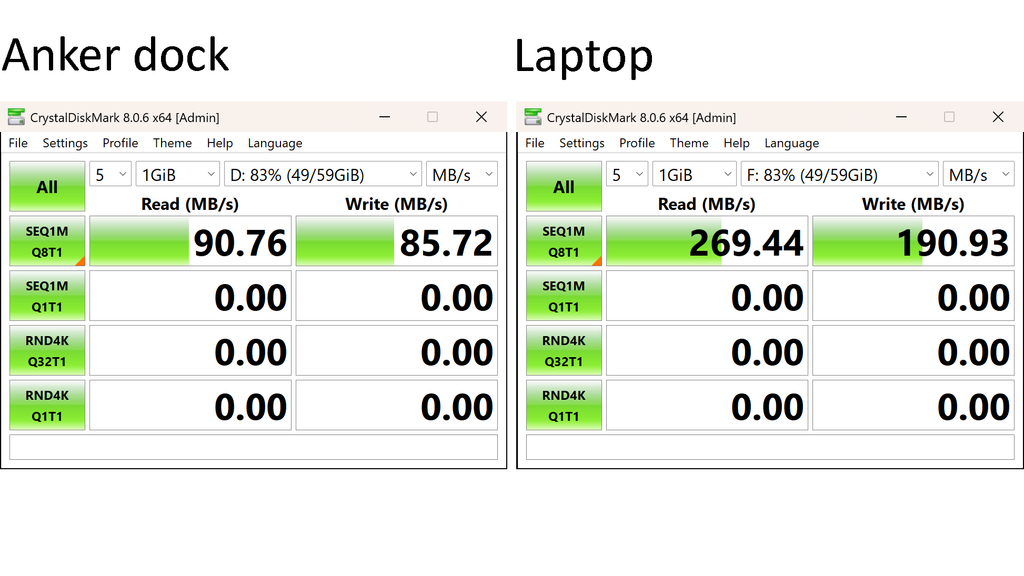Click bottom comment field in Laptop window
This screenshot has height=576, width=1024.
770,447
